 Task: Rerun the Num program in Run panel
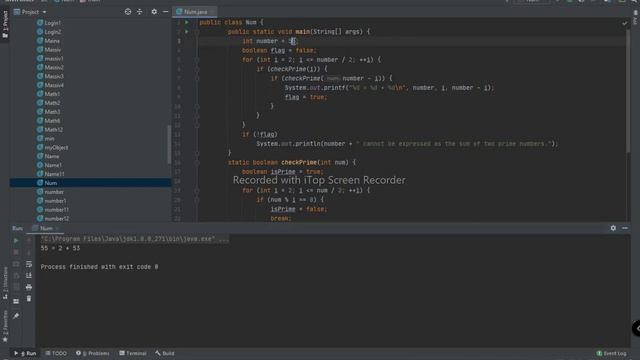pos(16,241)
